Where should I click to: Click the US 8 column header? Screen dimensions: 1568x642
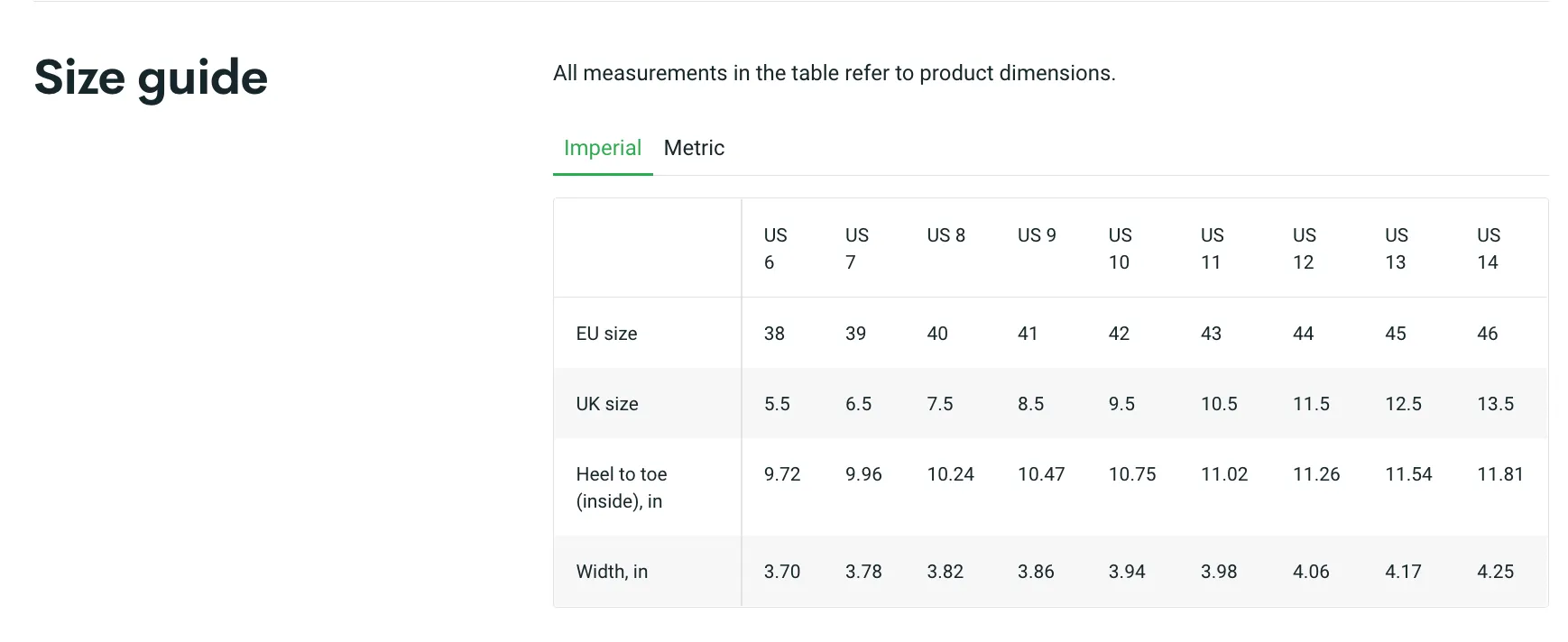[x=945, y=235]
